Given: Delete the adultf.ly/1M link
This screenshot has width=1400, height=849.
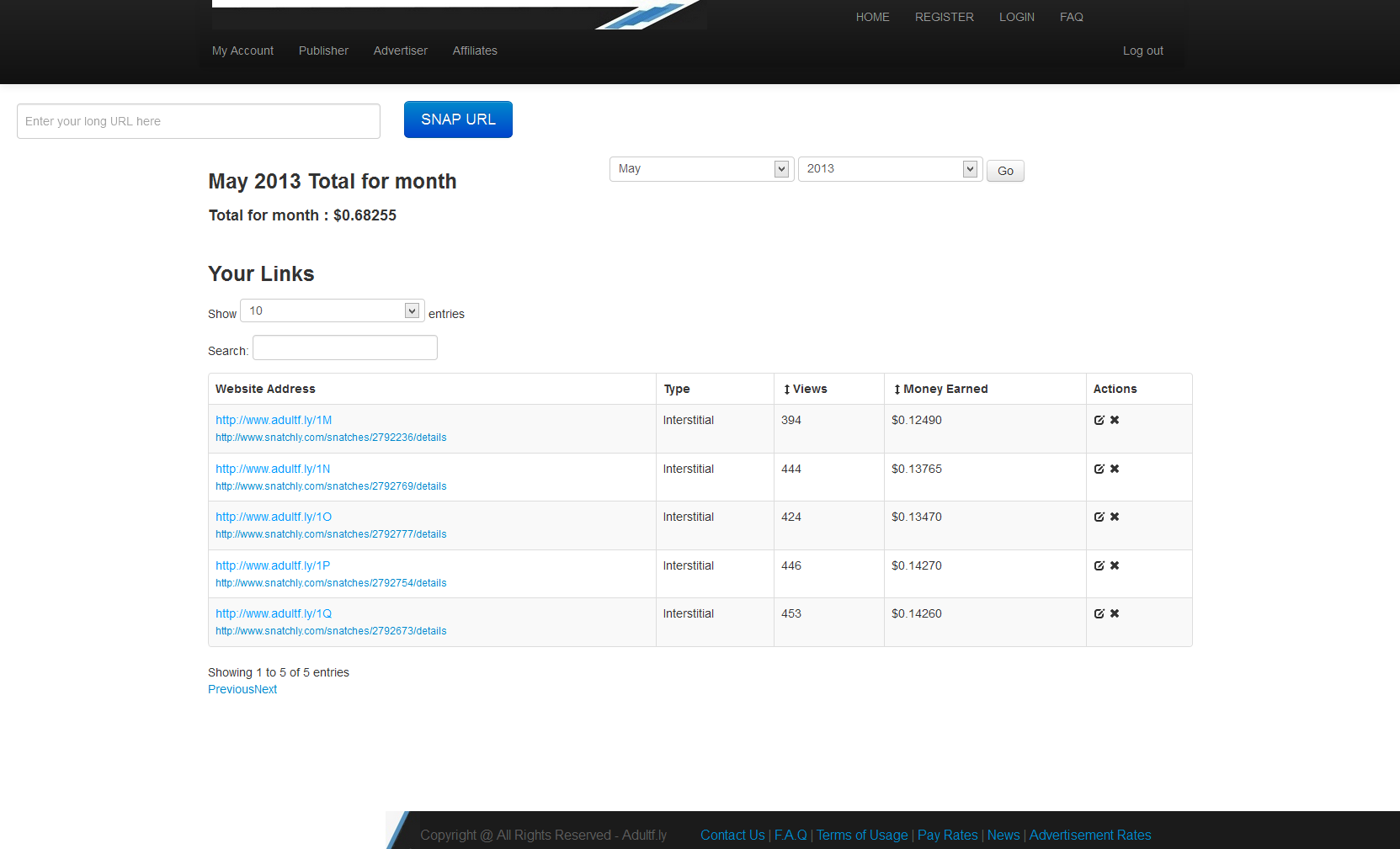Looking at the screenshot, I should (x=1115, y=420).
